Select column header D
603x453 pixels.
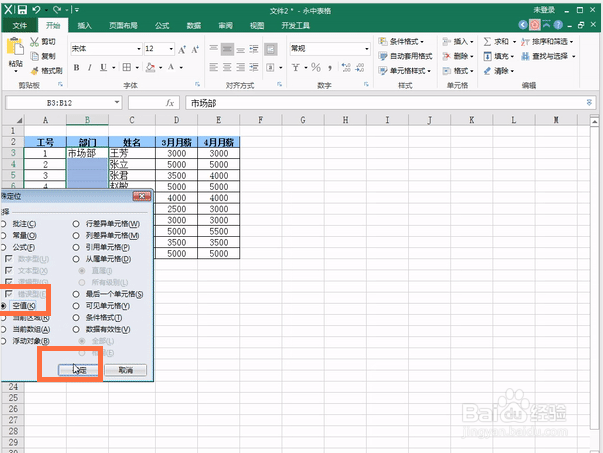[x=176, y=120]
